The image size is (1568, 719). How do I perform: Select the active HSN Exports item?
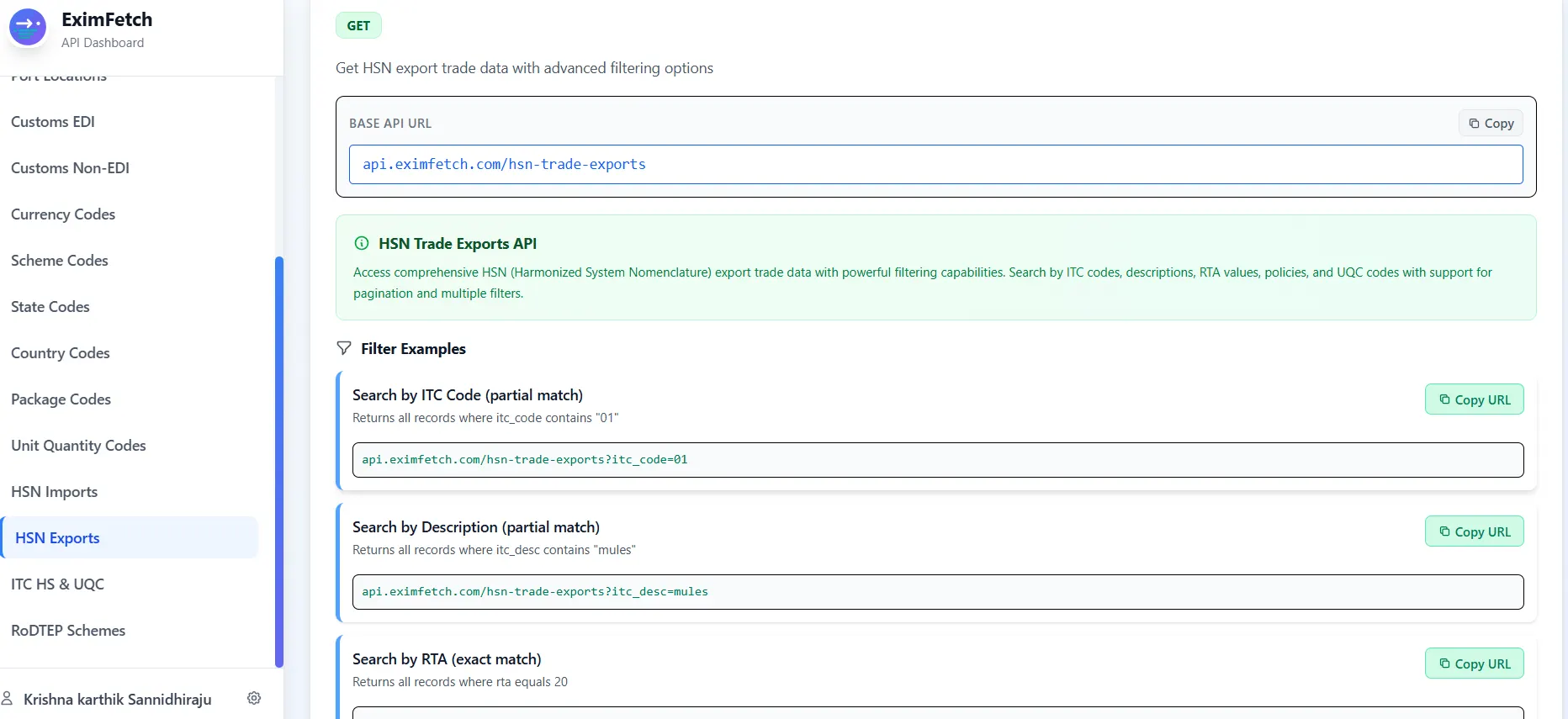(130, 537)
